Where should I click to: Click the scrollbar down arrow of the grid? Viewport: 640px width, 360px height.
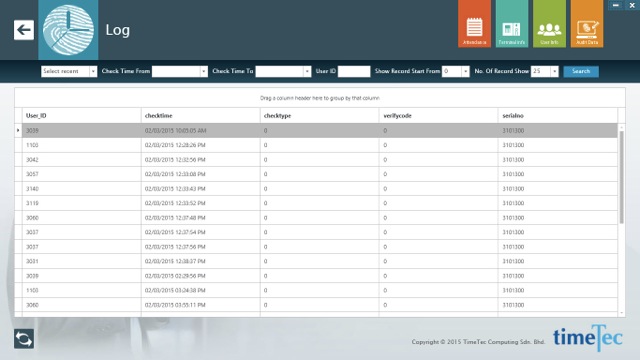(622, 313)
